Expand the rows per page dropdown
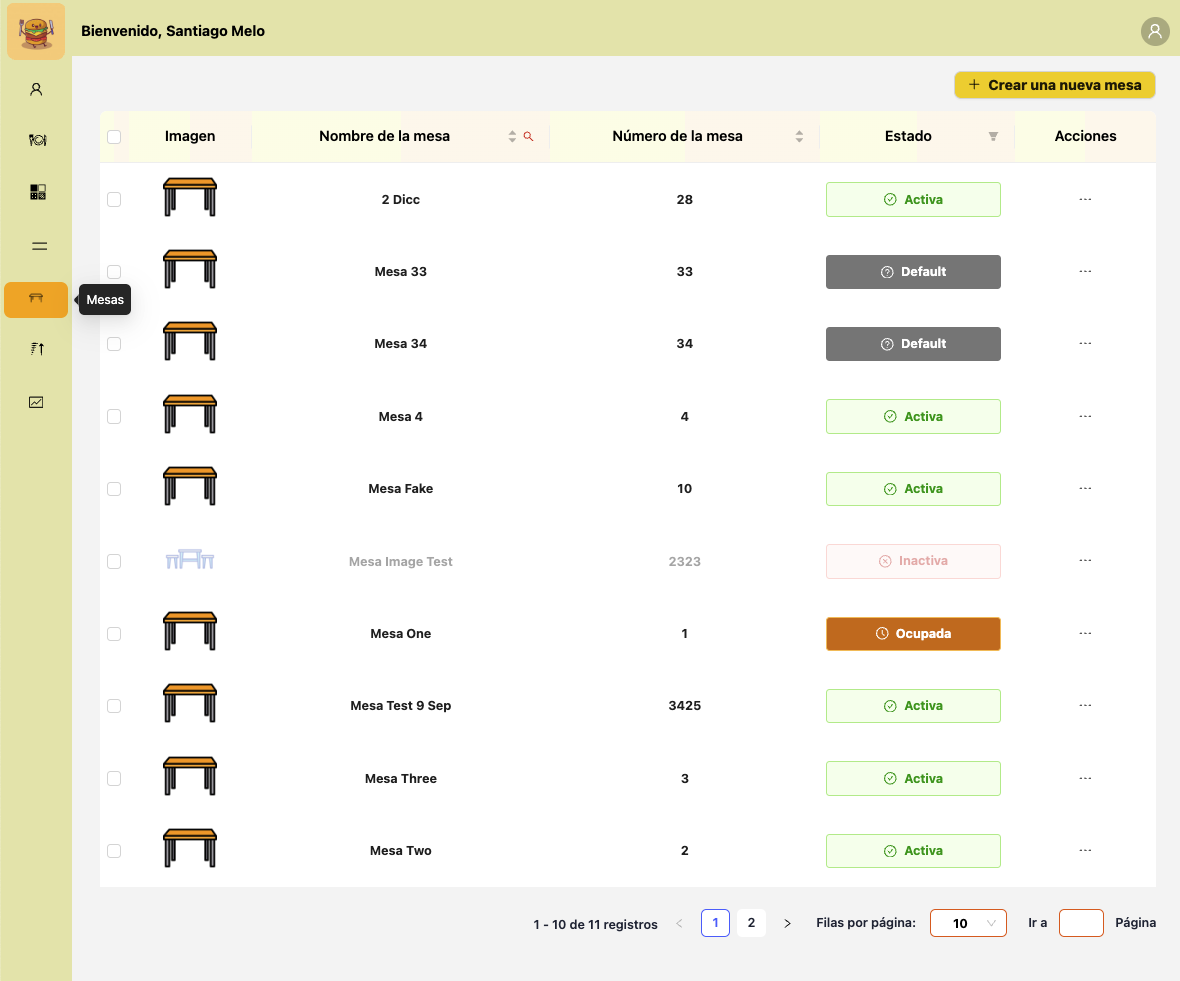The width and height of the screenshot is (1180, 981). 967,923
